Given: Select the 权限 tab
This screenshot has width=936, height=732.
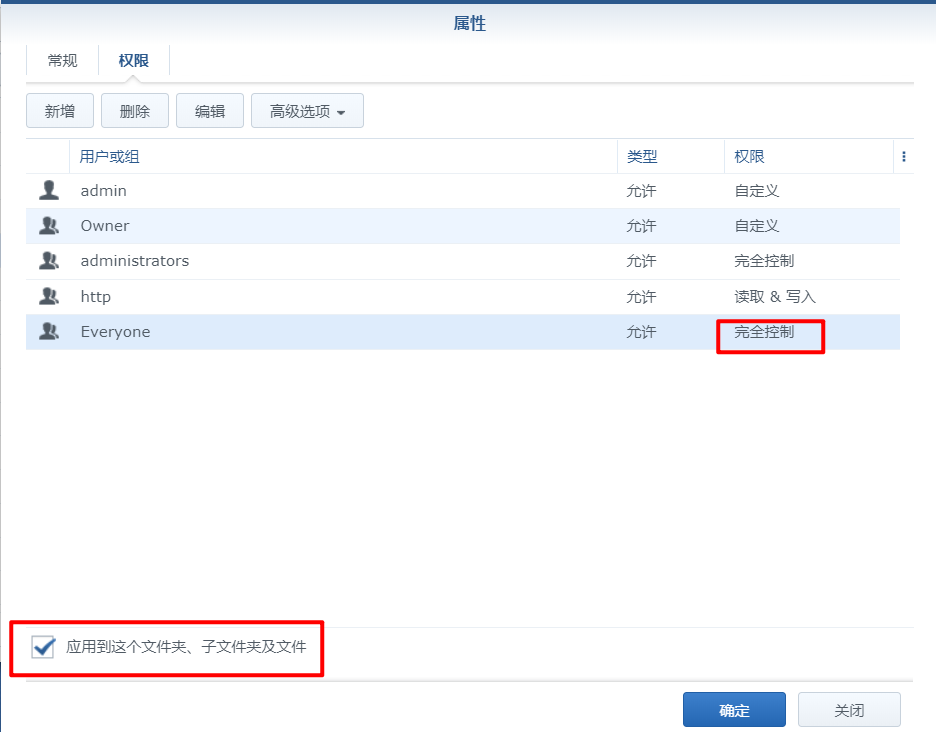Looking at the screenshot, I should tap(133, 61).
